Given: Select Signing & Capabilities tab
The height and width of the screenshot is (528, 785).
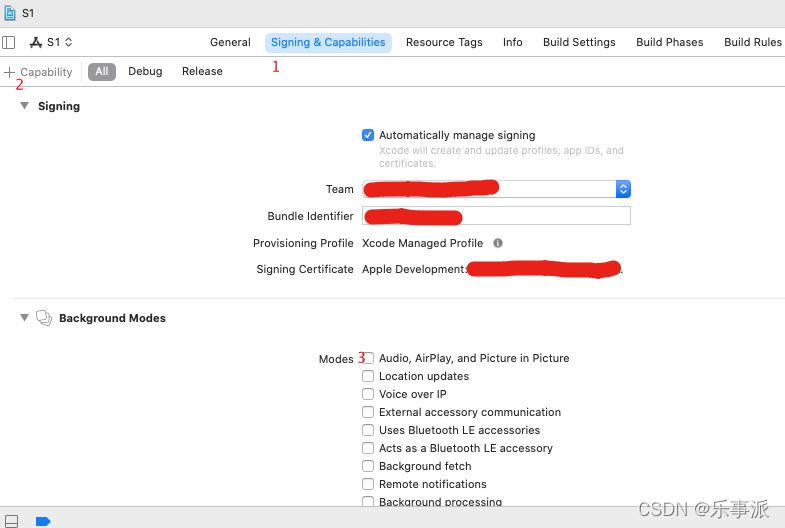Looking at the screenshot, I should 328,43.
